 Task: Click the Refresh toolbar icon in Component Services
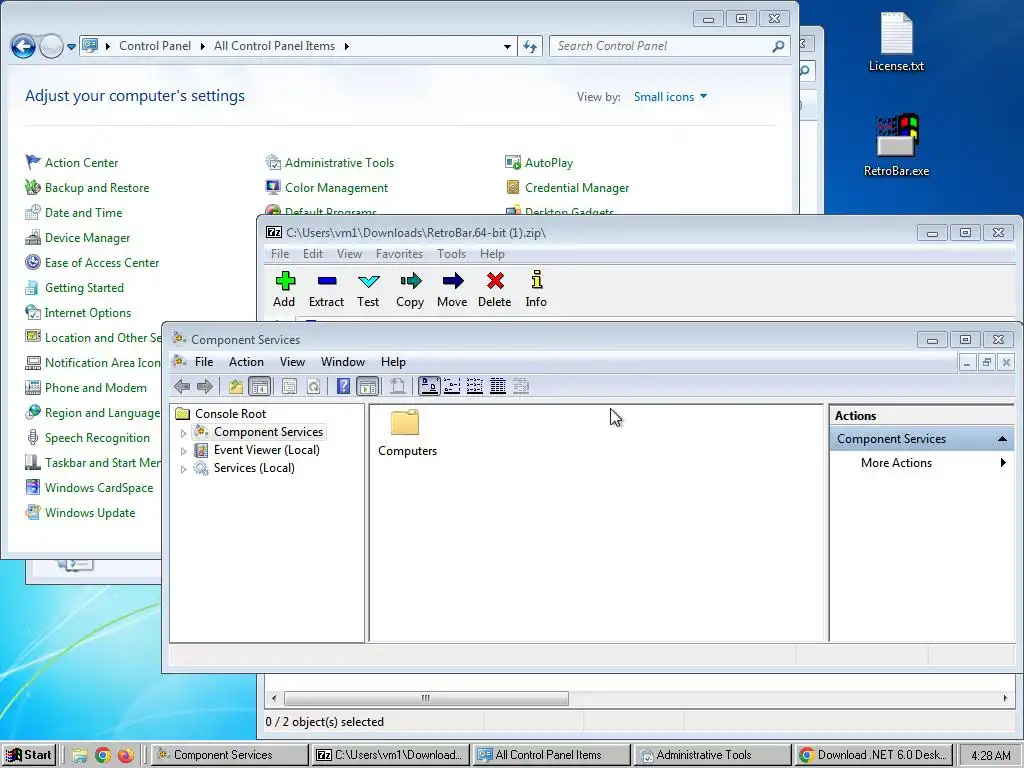313,387
